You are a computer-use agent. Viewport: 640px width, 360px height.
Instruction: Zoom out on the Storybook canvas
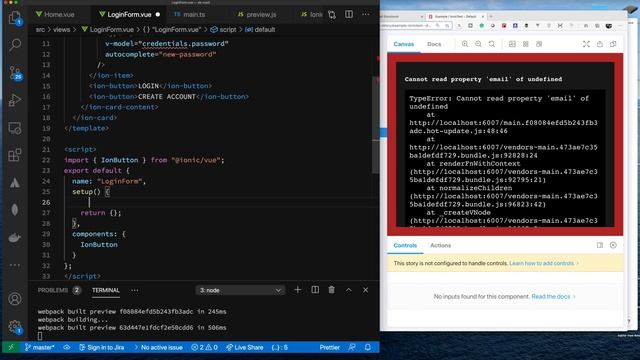coord(478,44)
